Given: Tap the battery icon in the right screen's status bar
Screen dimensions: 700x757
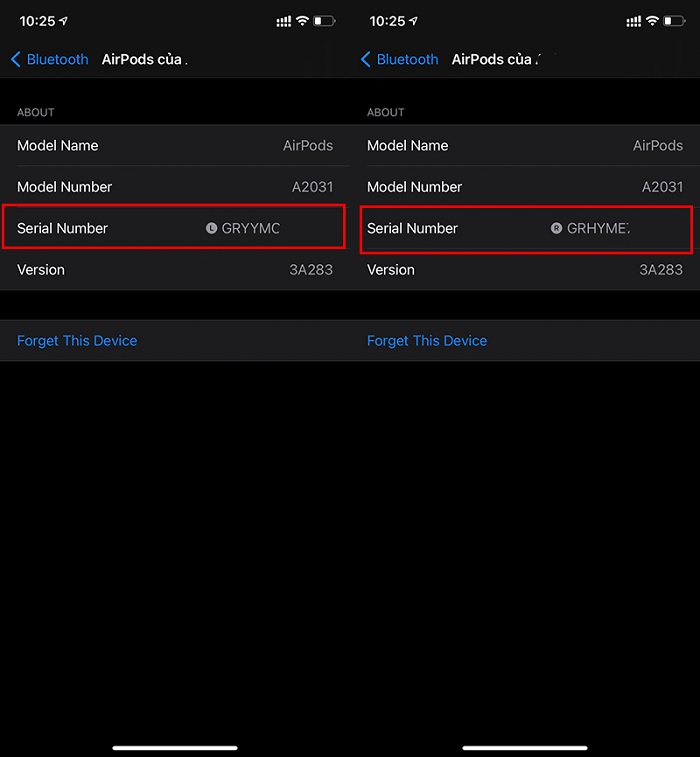Looking at the screenshot, I should pyautogui.click(x=675, y=21).
